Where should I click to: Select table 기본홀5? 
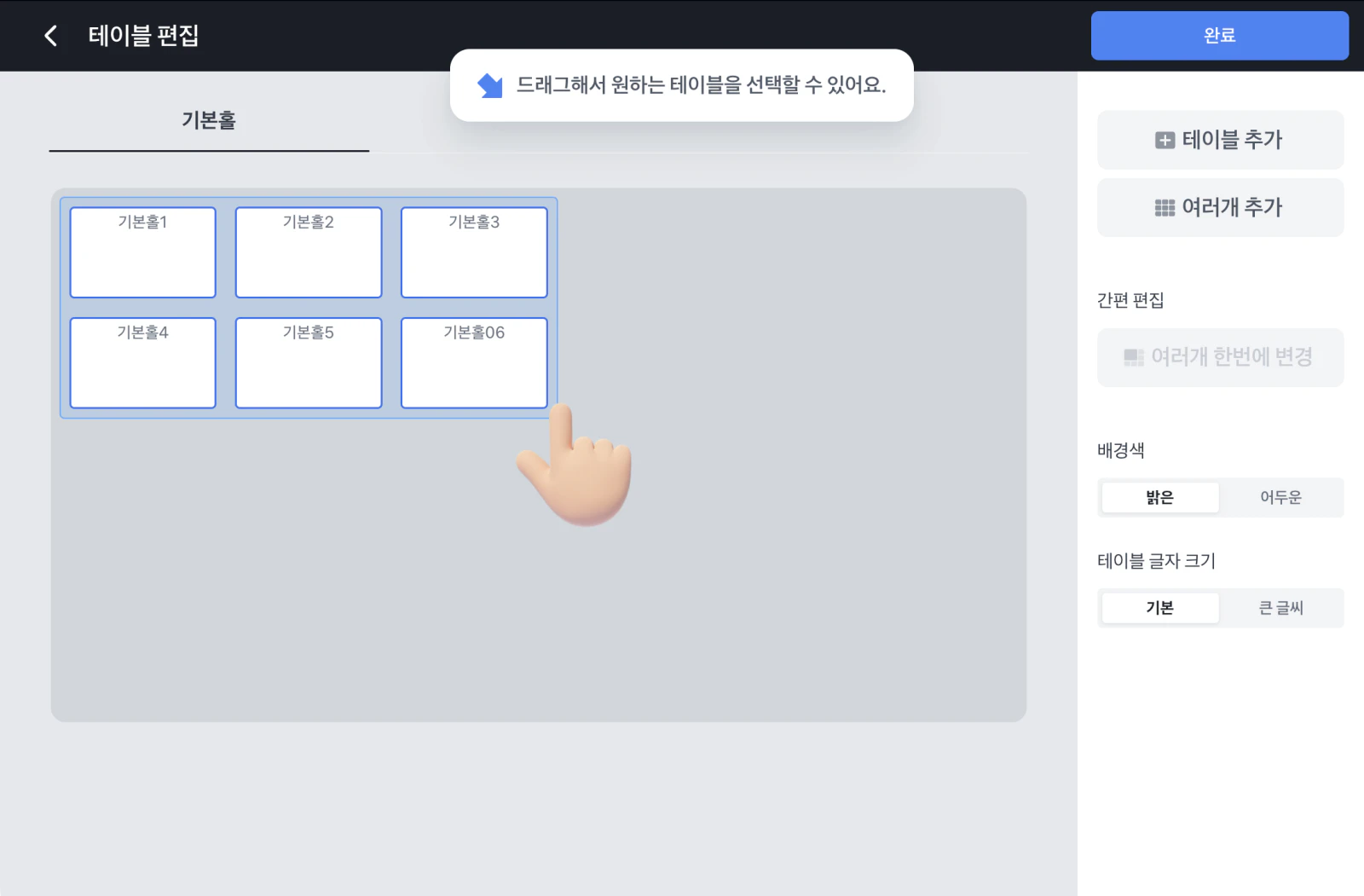[309, 363]
